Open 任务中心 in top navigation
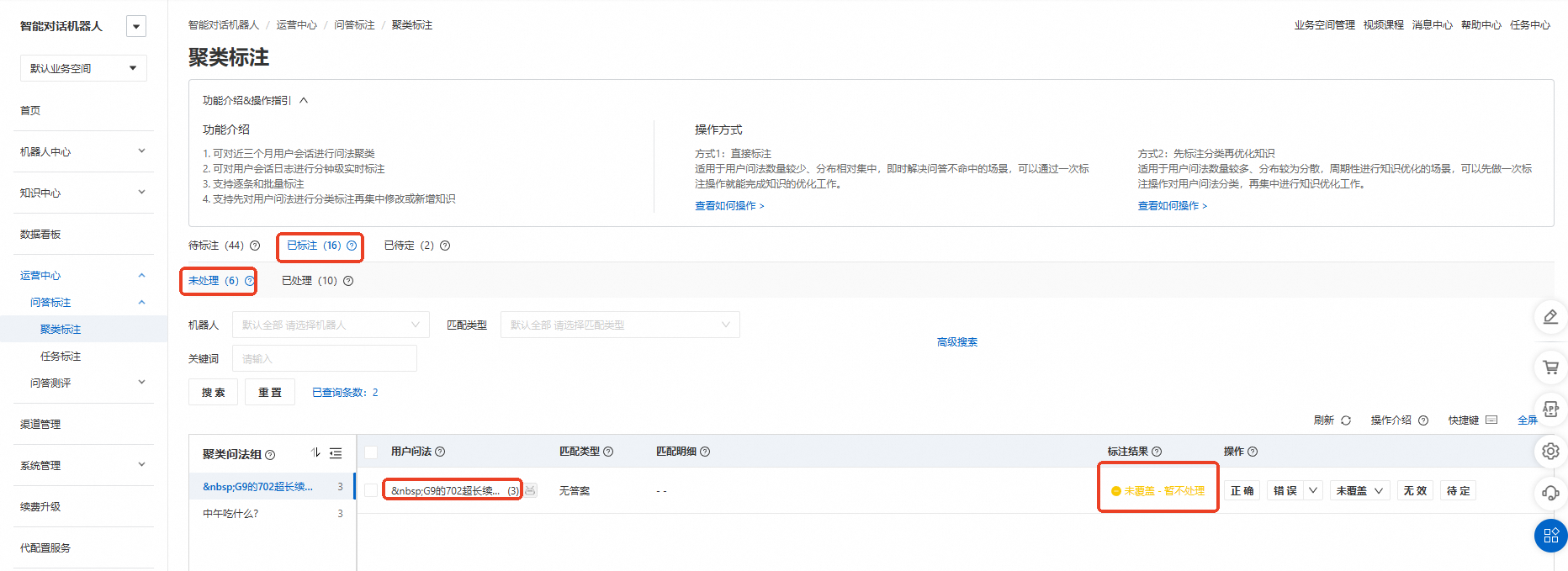1568x571 pixels. pyautogui.click(x=1530, y=25)
